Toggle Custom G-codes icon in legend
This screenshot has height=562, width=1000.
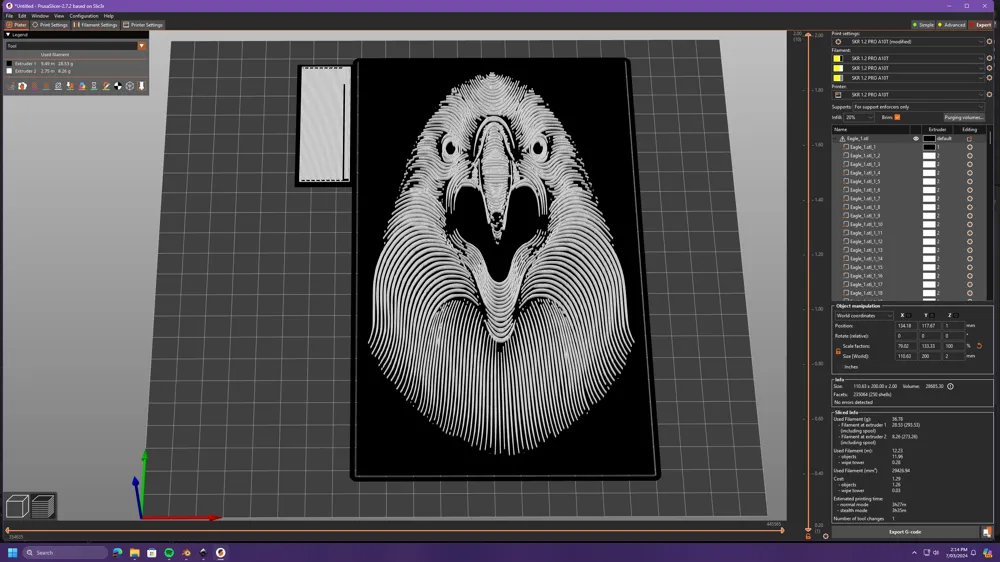106,86
